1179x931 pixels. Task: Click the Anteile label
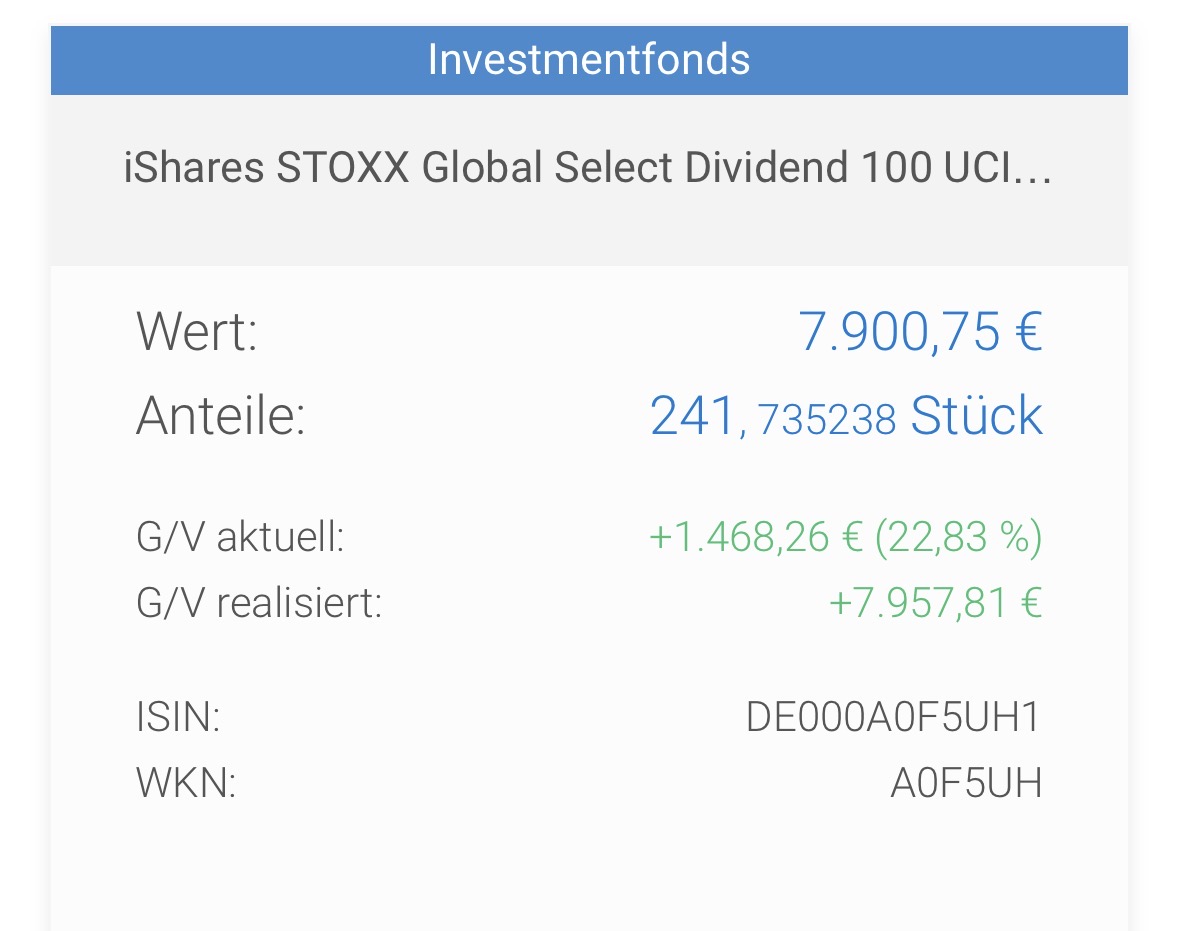pos(220,416)
